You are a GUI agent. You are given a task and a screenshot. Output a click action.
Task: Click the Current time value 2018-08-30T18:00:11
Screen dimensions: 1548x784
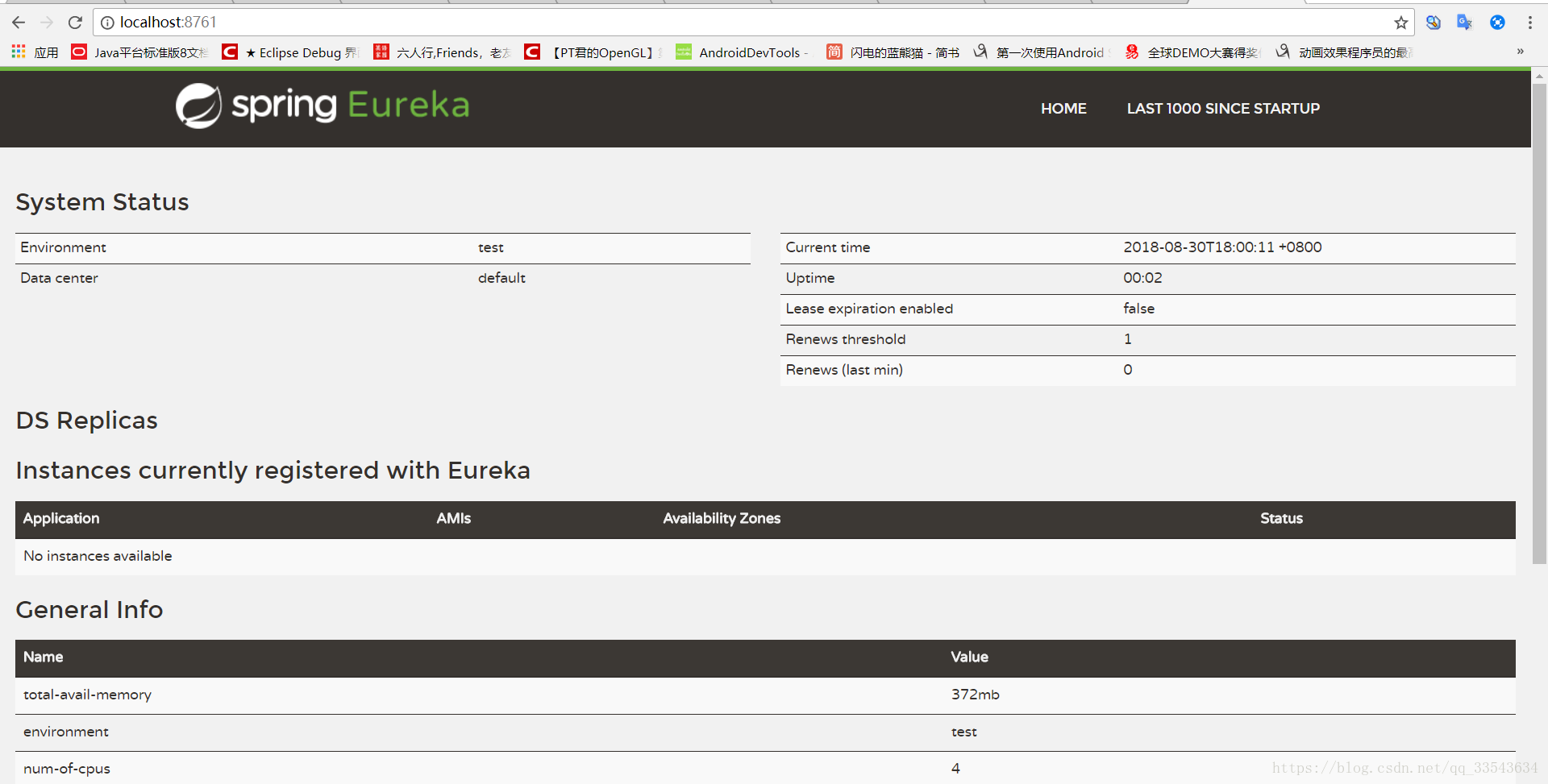tap(1222, 247)
